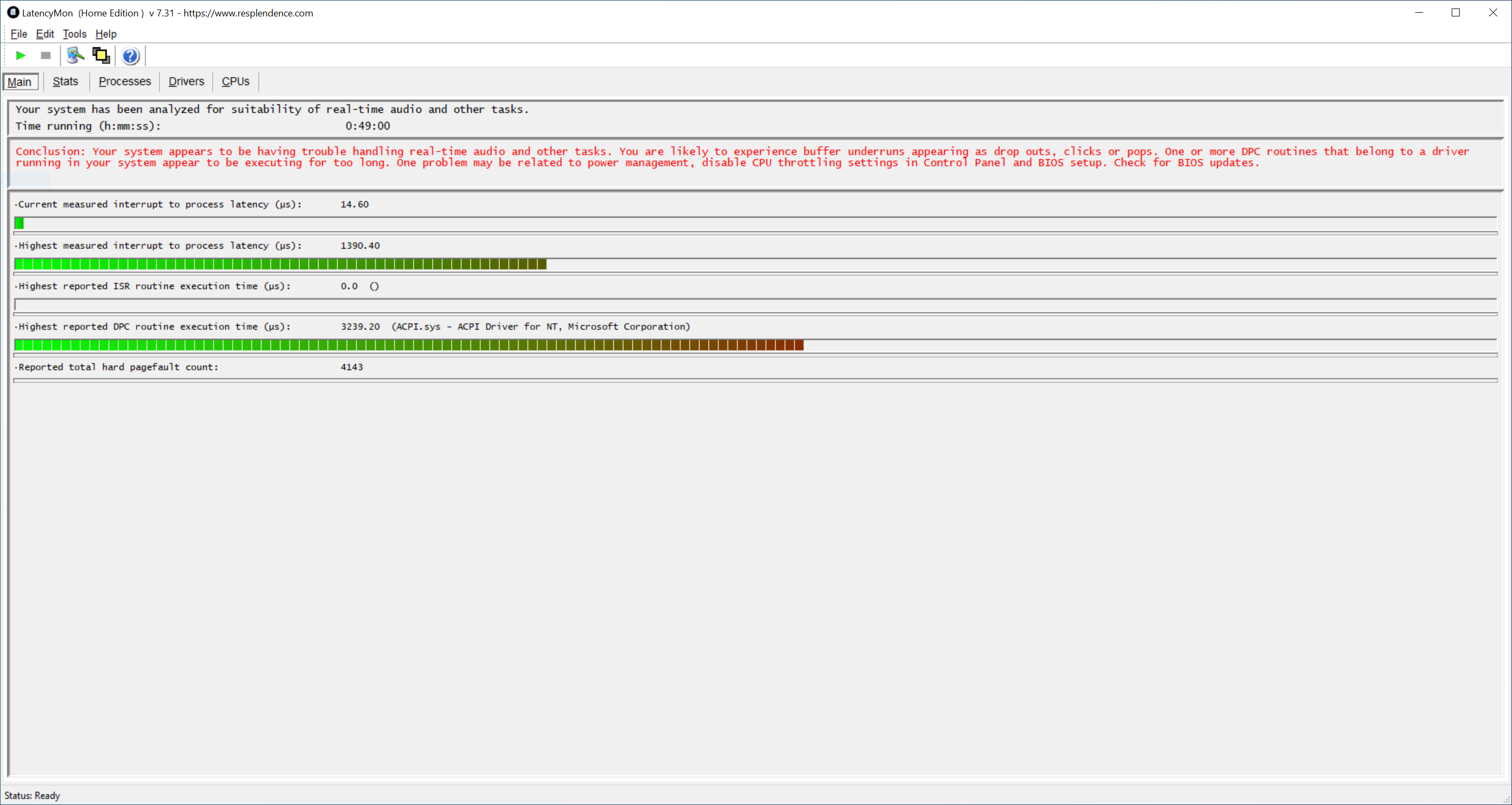Viewport: 1512px width, 805px height.
Task: Open the blue help question mark icon
Action: [130, 56]
